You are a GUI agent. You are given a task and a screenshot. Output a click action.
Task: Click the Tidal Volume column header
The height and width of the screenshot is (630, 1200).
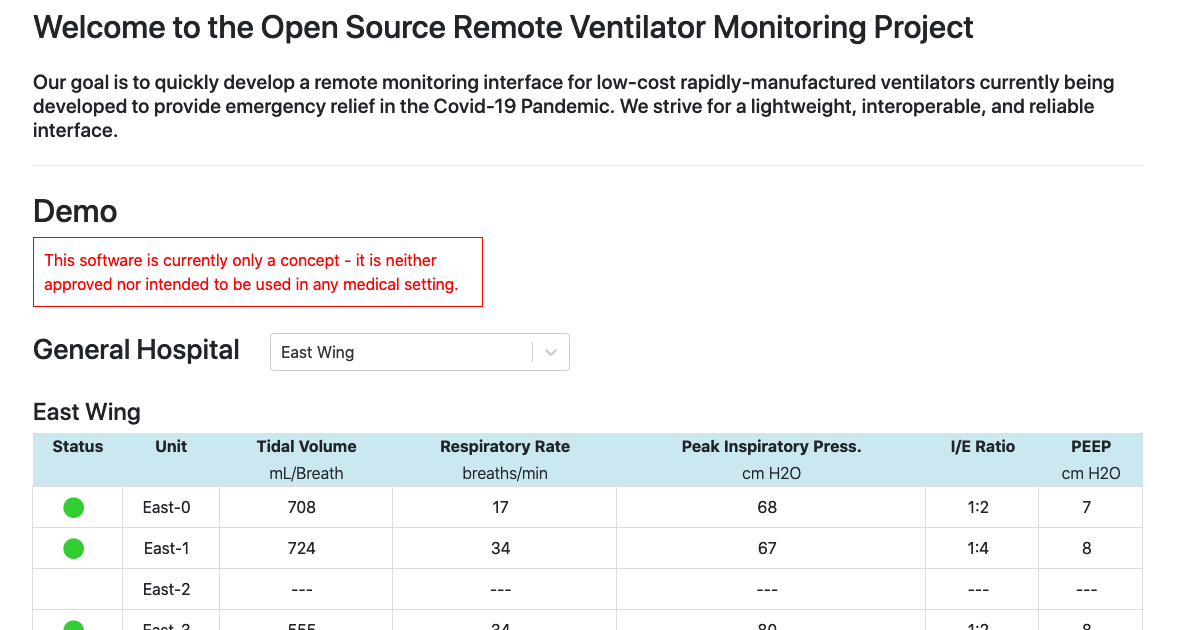point(306,446)
